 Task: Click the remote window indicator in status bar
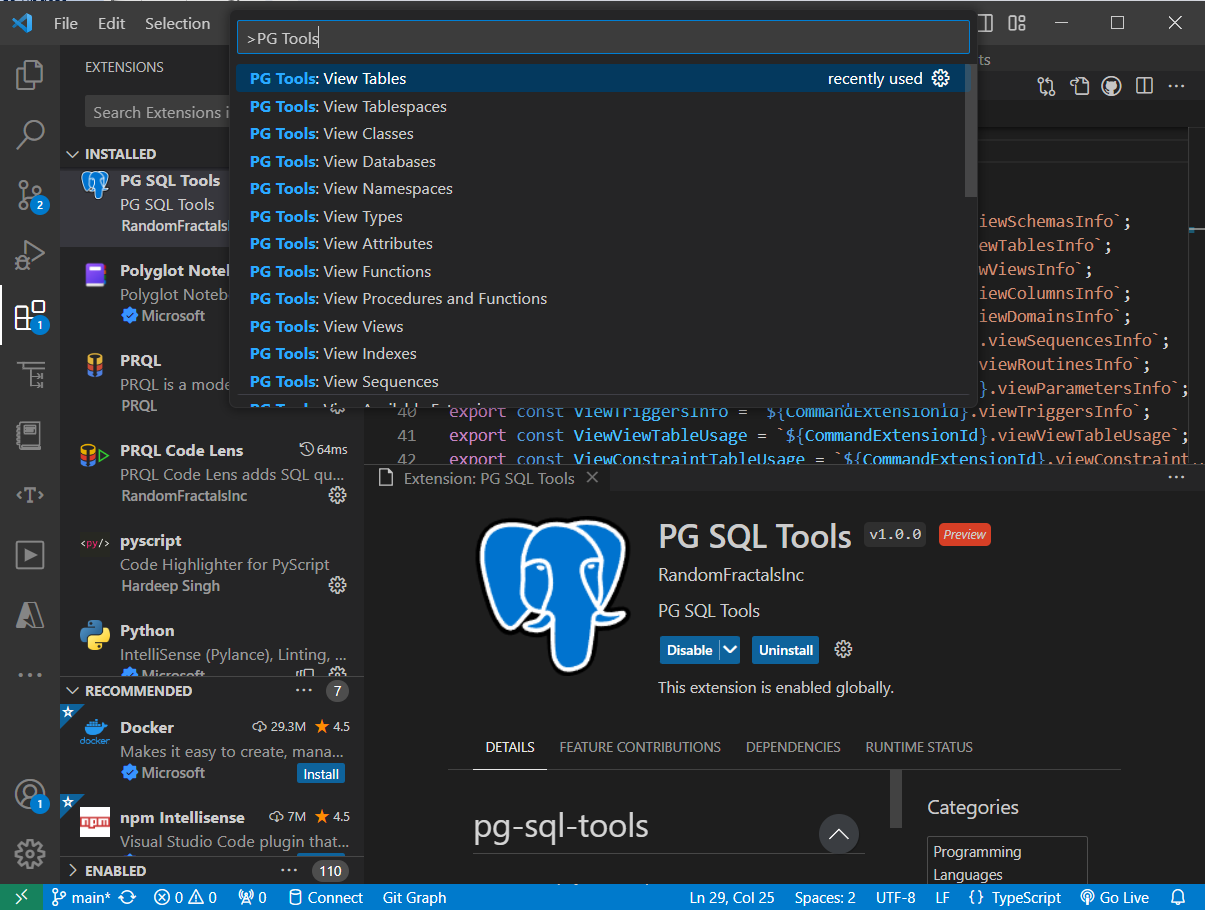click(22, 897)
